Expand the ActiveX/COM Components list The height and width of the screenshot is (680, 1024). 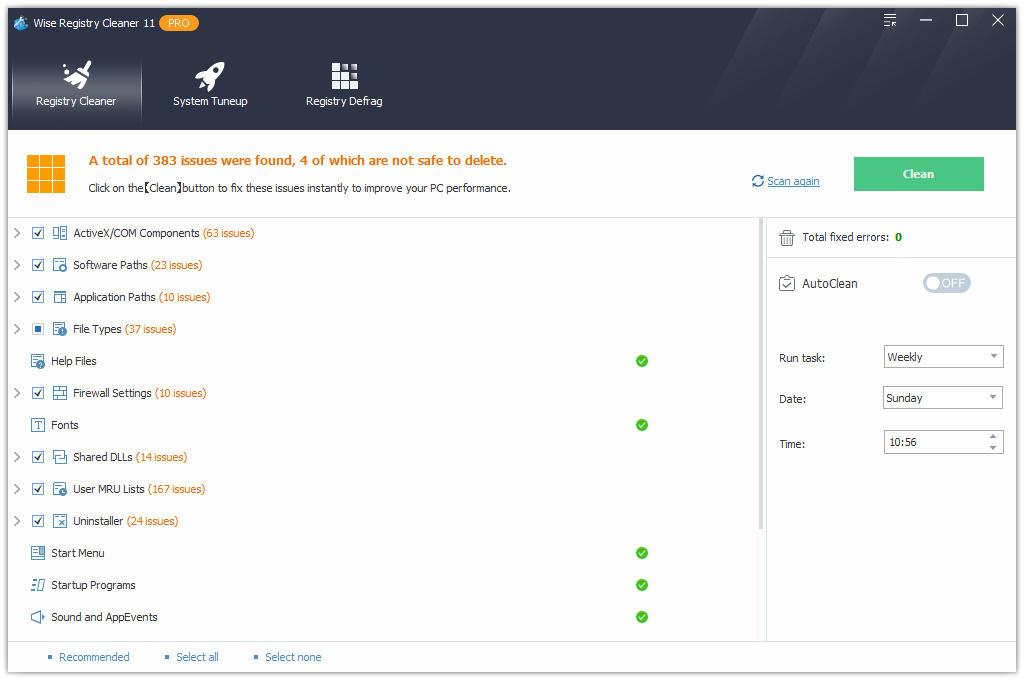17,233
